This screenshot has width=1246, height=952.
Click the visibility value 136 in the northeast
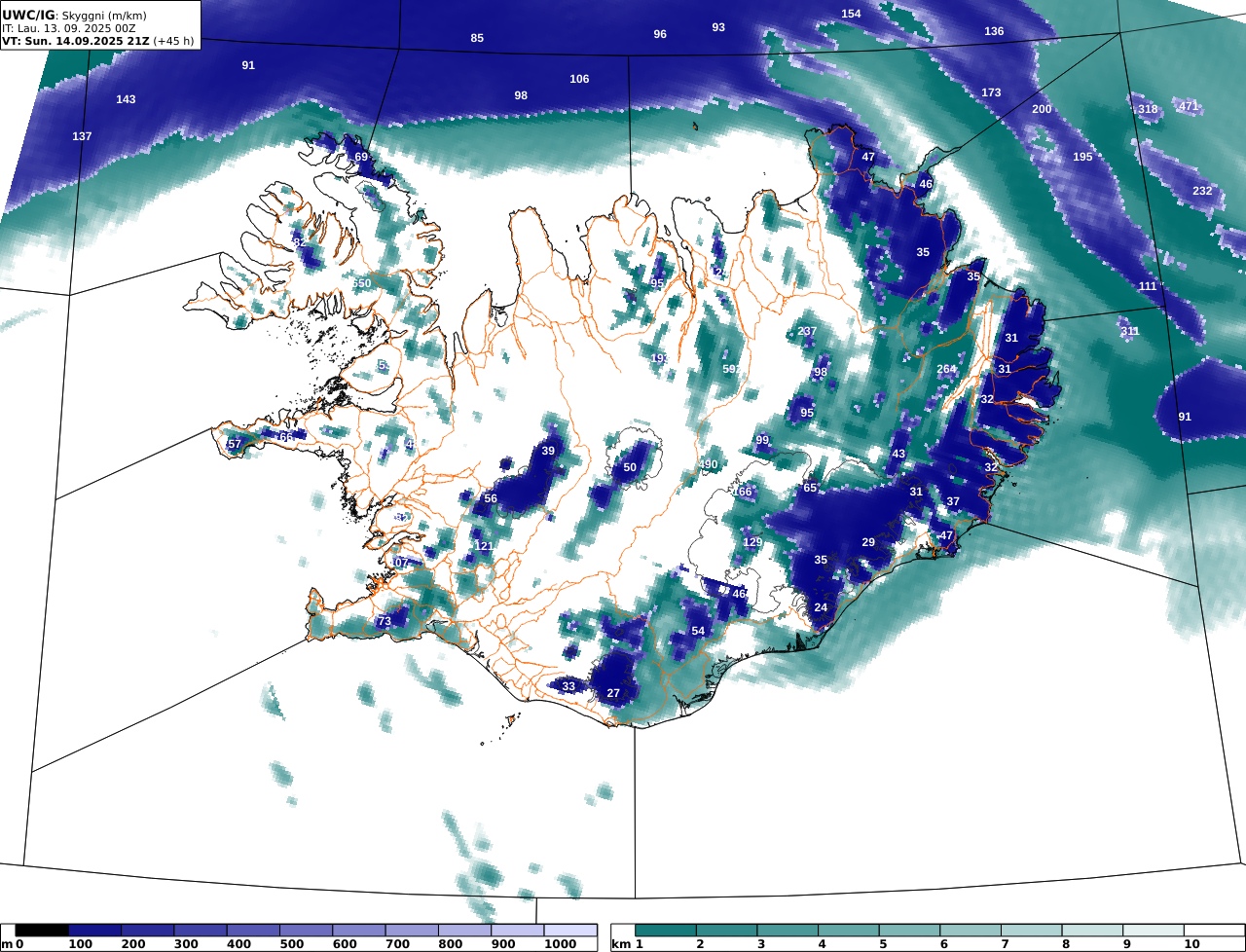[994, 31]
